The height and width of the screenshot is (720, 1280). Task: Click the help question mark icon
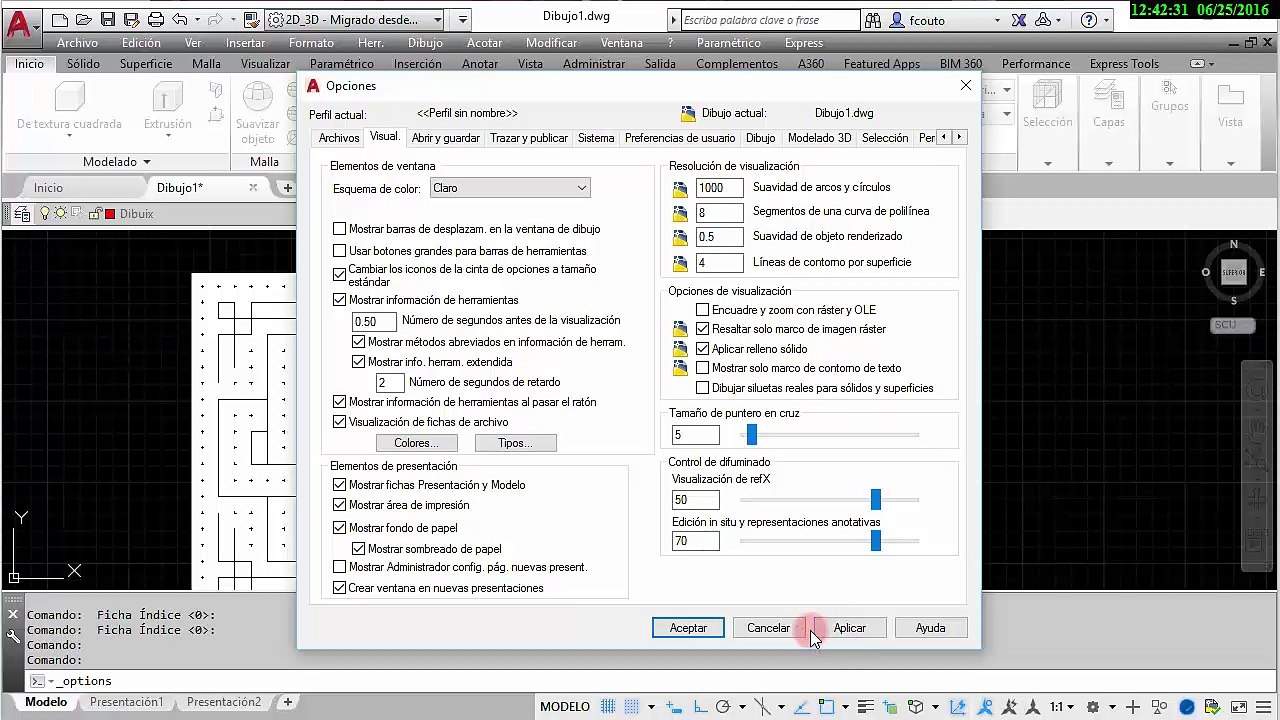click(x=1089, y=20)
